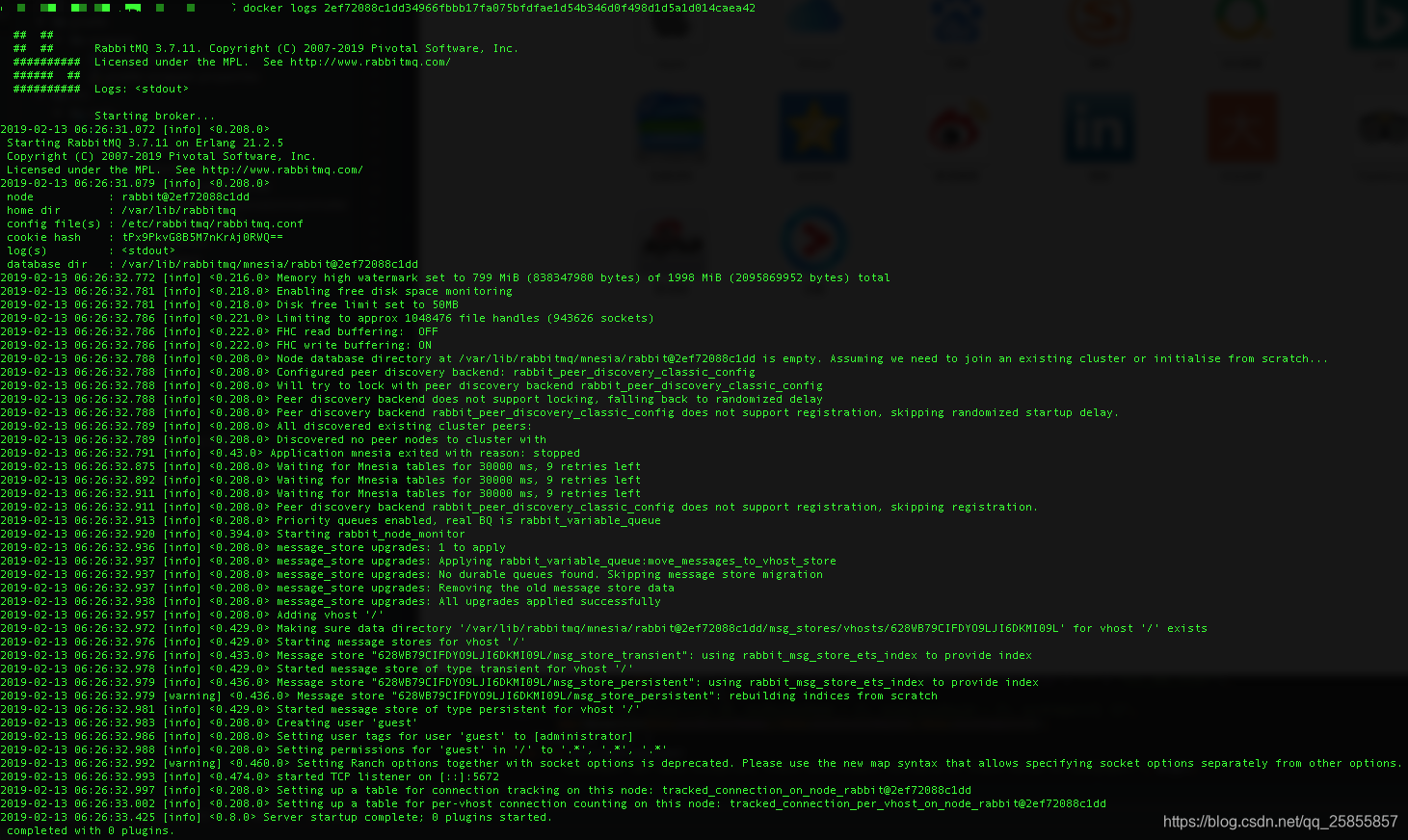Click node value 'rabbit@2ef72088c1dd'

point(186,197)
